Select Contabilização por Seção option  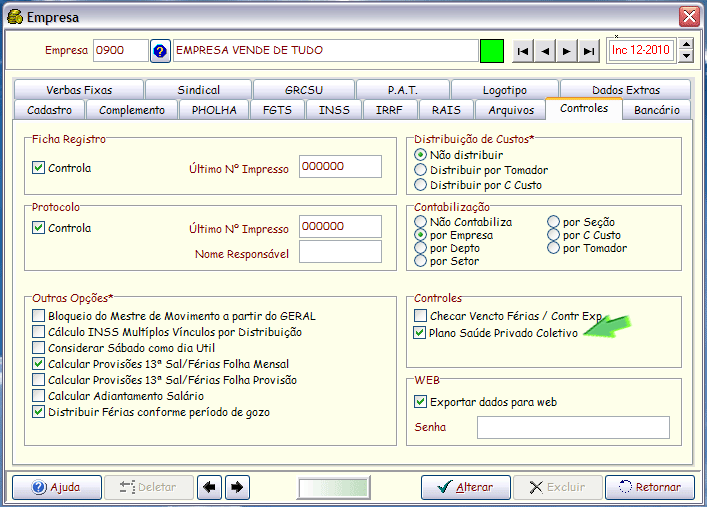click(x=553, y=221)
